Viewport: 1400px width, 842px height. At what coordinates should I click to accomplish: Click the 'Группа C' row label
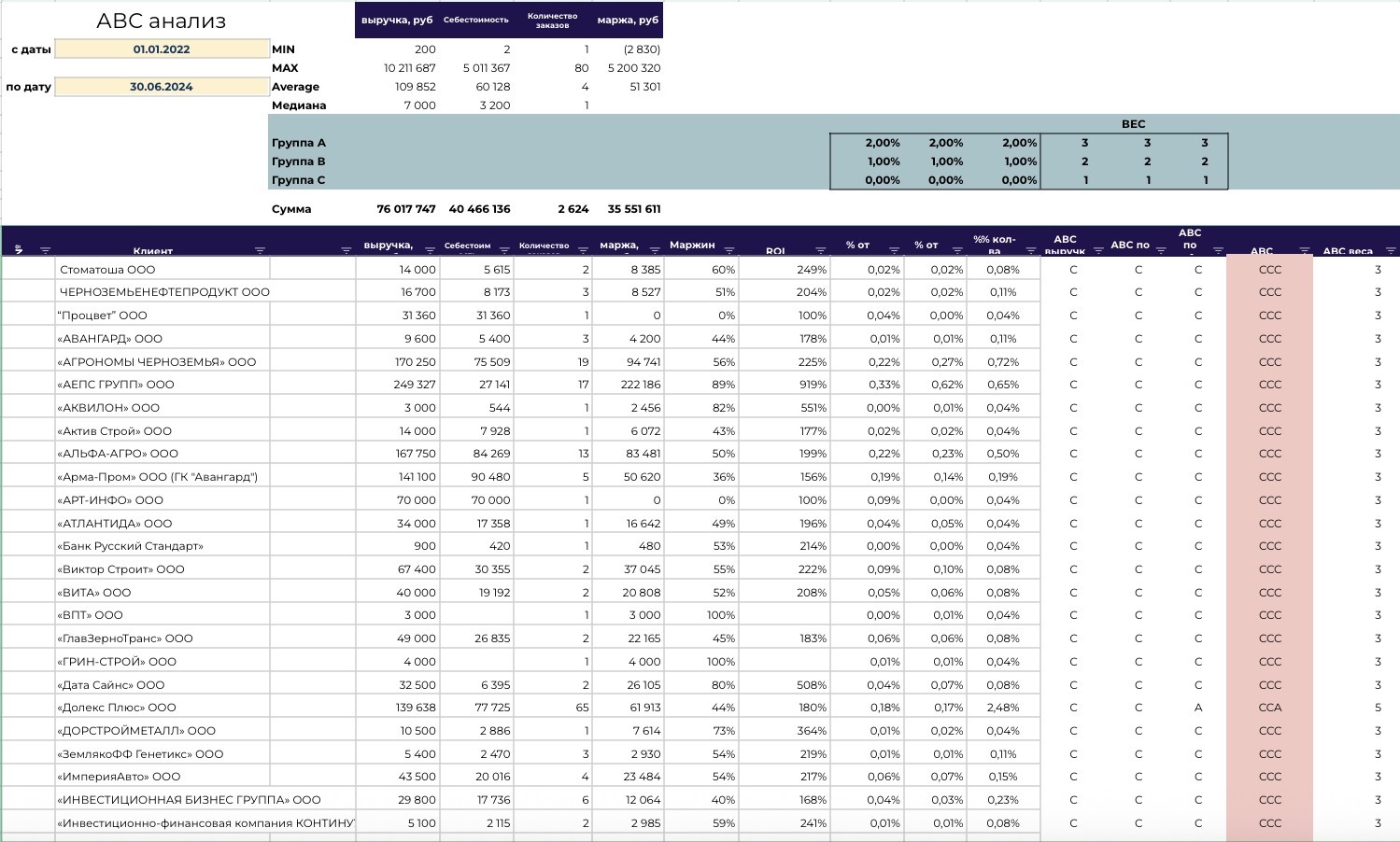click(x=299, y=180)
